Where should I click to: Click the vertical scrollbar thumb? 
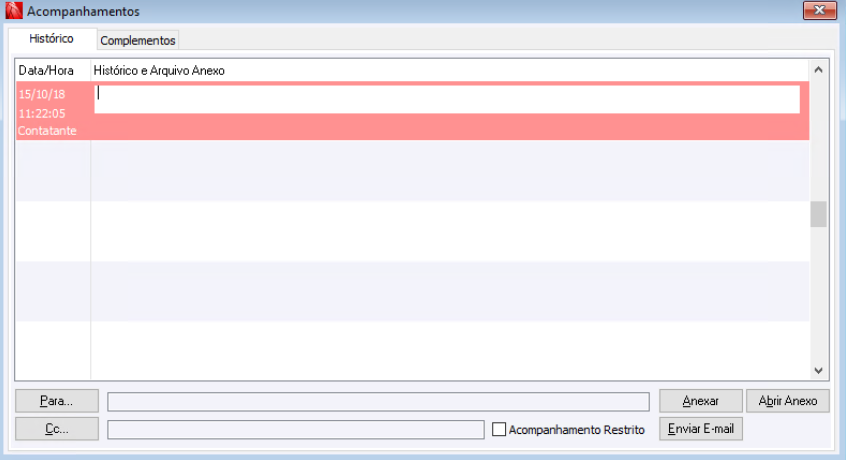[818, 214]
